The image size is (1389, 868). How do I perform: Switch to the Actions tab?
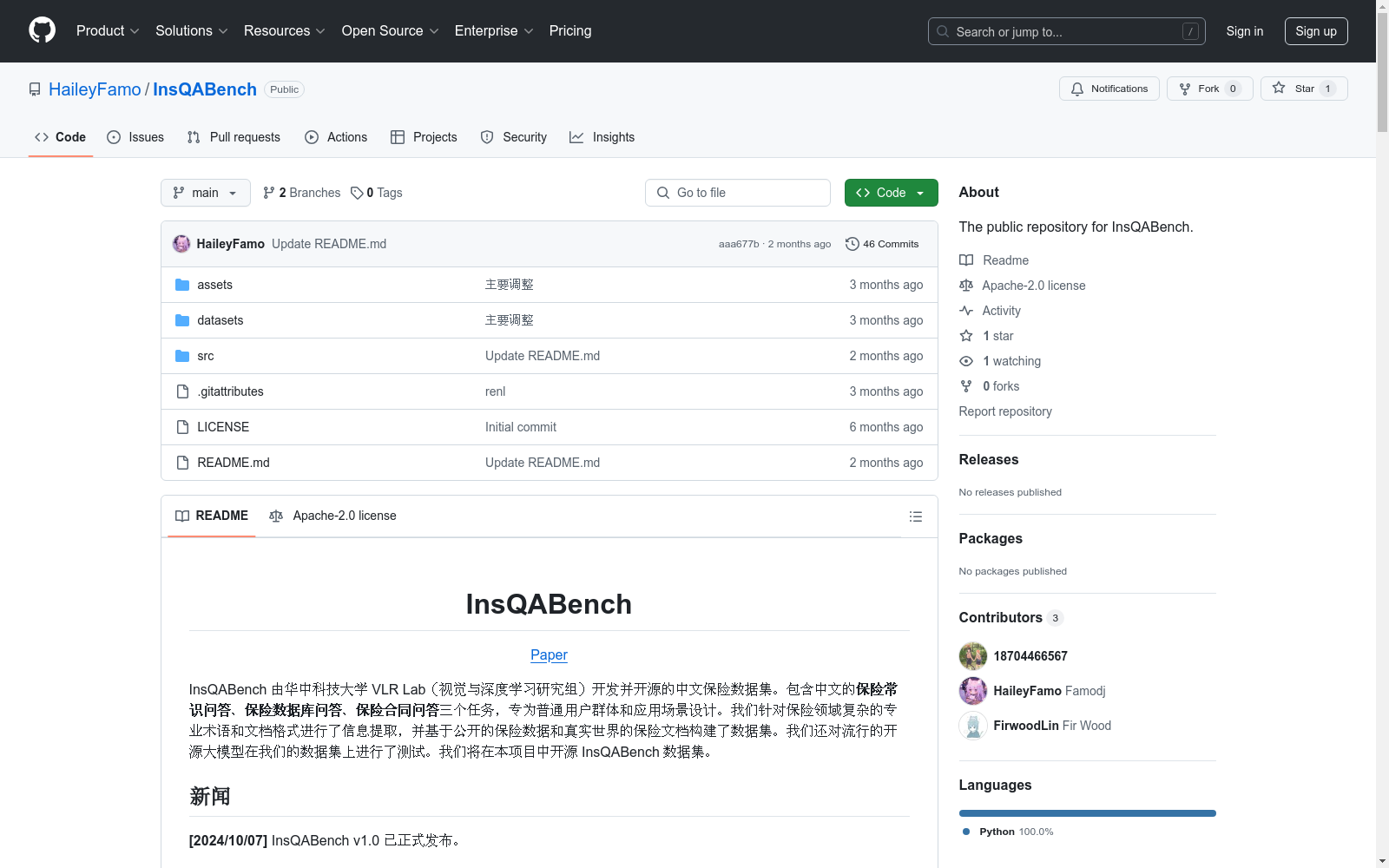[336, 137]
